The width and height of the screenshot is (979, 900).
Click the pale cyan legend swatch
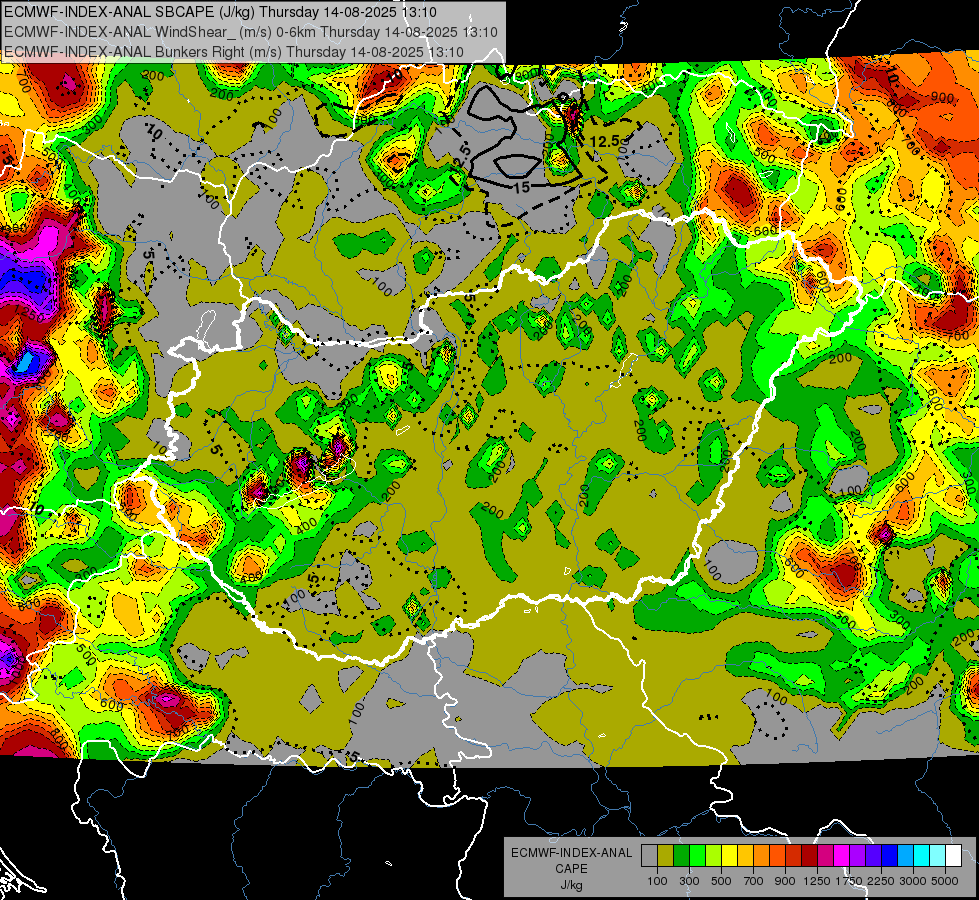point(938,856)
